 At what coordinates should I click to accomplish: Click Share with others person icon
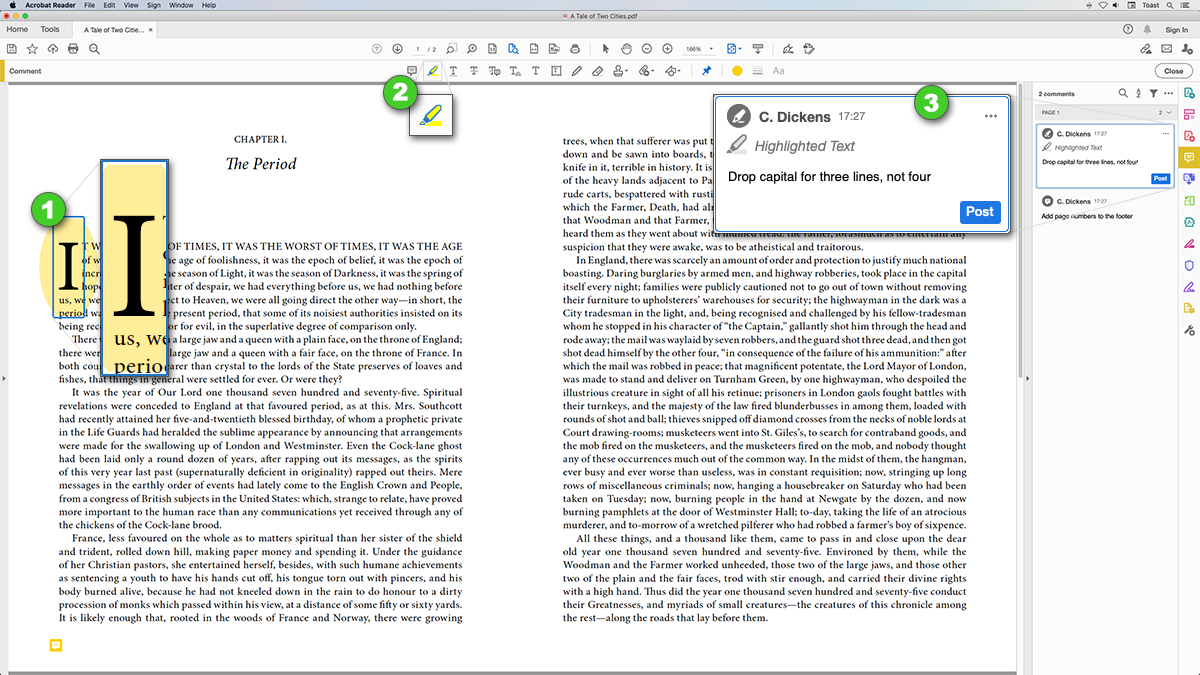[x=1186, y=49]
